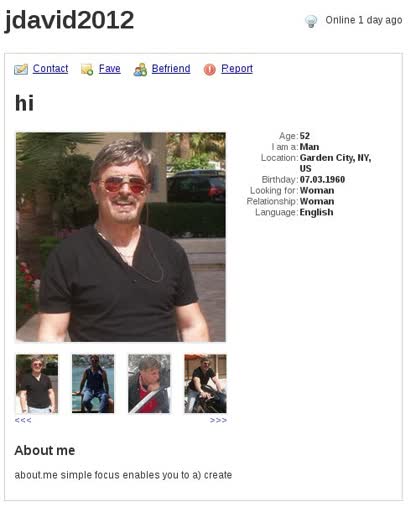
Task: Show next photos with >>> arrow
Action: [x=218, y=420]
